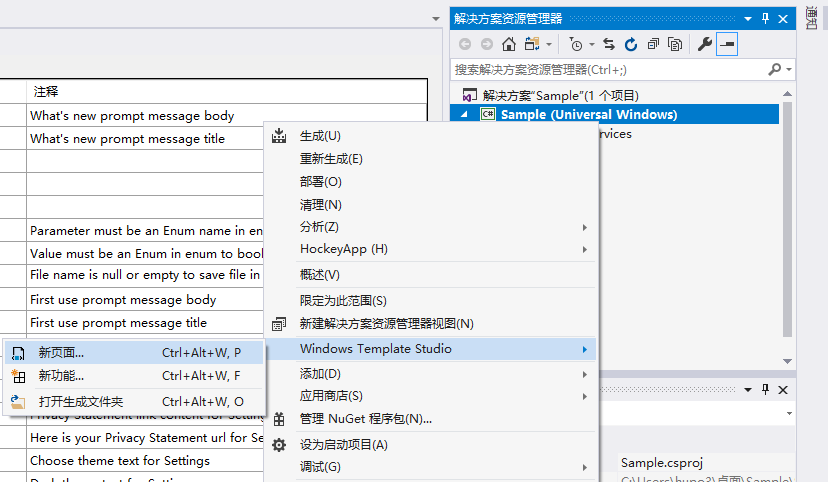Click the Refresh icon in Solution Explorer
Image resolution: width=828 pixels, height=482 pixels.
[x=631, y=44]
